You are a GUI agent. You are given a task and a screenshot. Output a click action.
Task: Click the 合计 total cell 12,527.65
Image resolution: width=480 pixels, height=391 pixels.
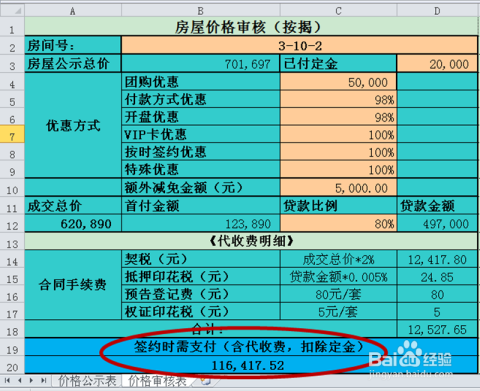pos(437,329)
